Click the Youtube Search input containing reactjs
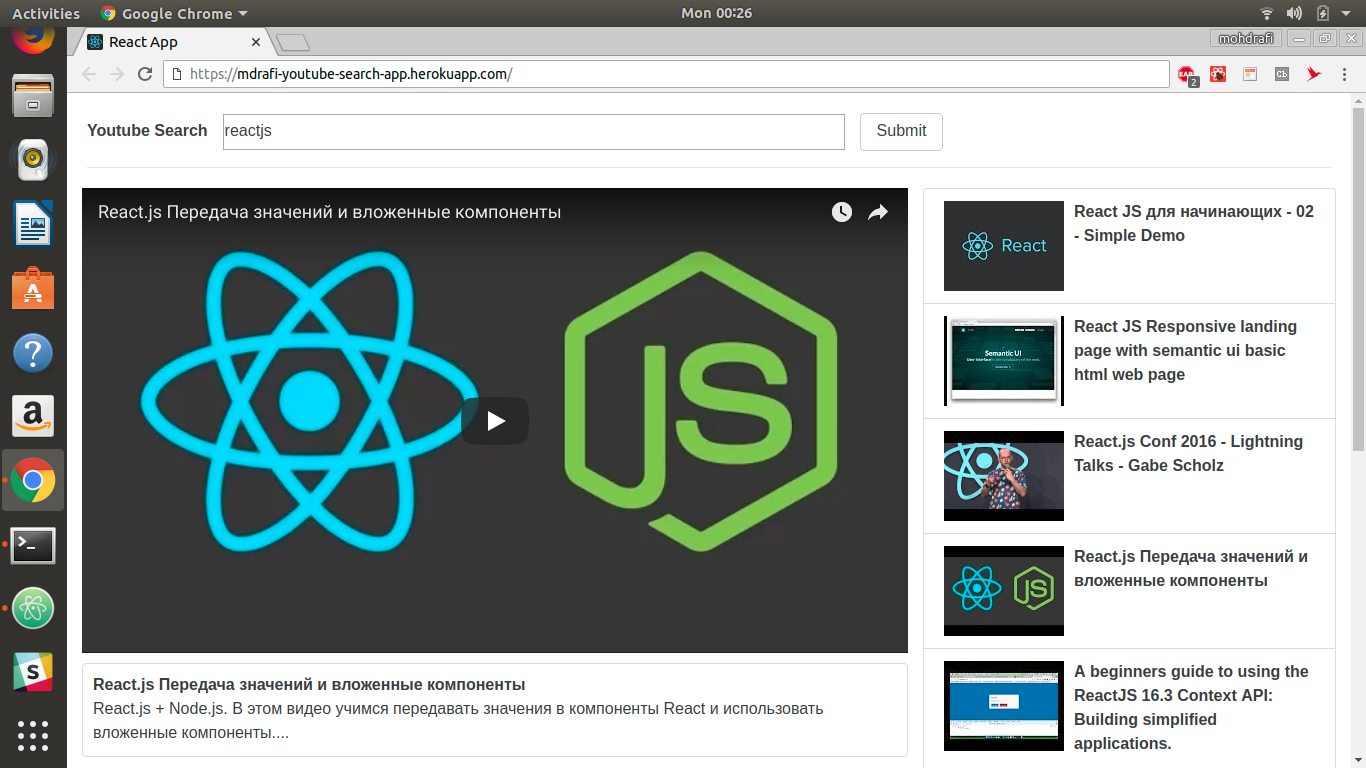This screenshot has width=1366, height=768. 534,131
